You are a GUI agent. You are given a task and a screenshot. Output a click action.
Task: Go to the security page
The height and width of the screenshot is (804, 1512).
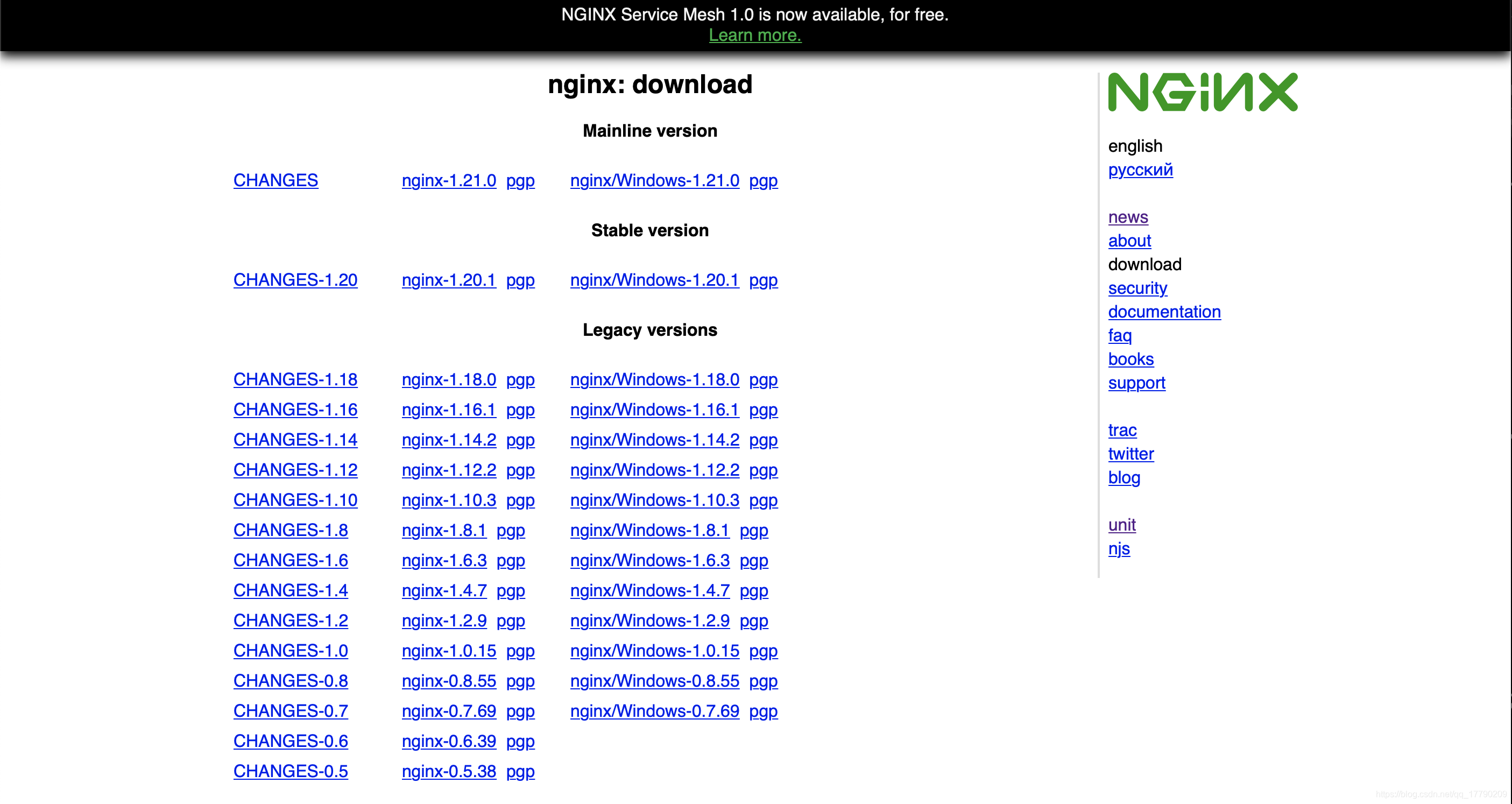[x=1137, y=288]
